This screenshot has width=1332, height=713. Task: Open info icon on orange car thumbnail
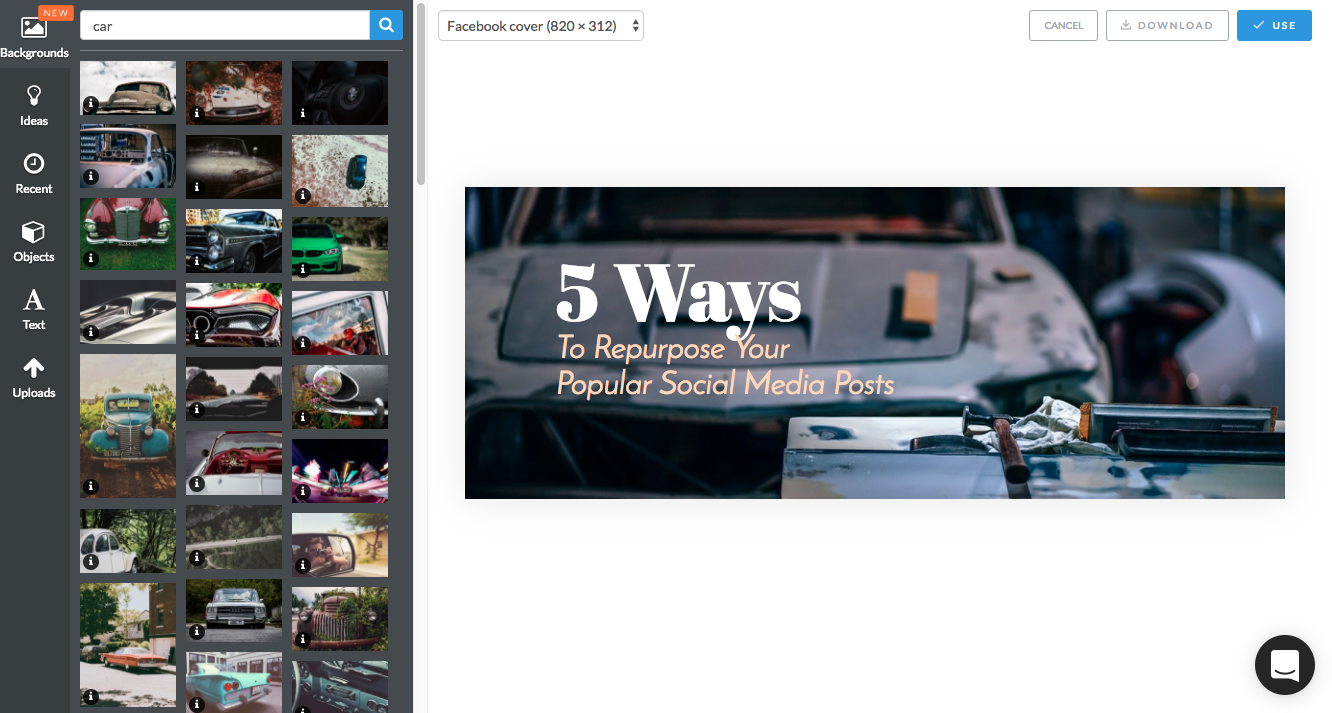[91, 696]
